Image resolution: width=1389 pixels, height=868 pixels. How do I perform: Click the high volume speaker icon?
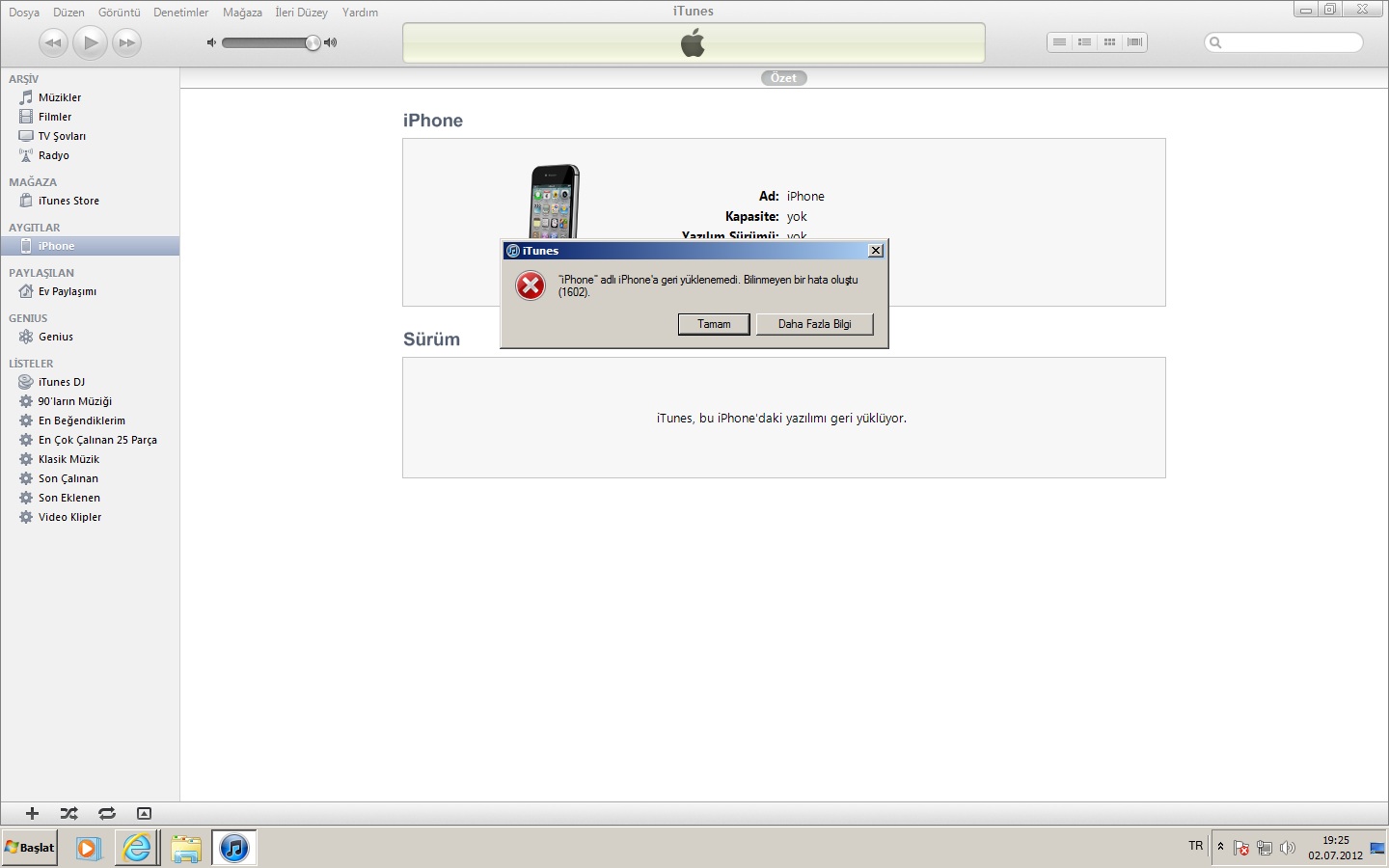[331, 42]
